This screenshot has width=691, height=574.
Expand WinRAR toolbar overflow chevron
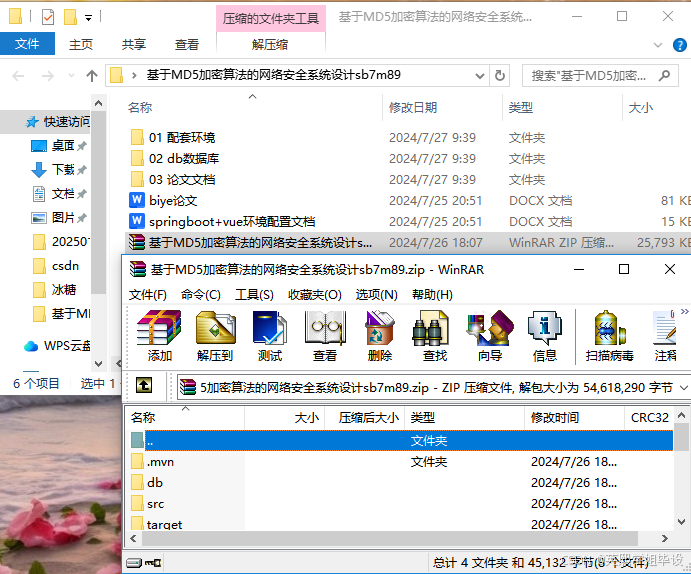coord(684,312)
